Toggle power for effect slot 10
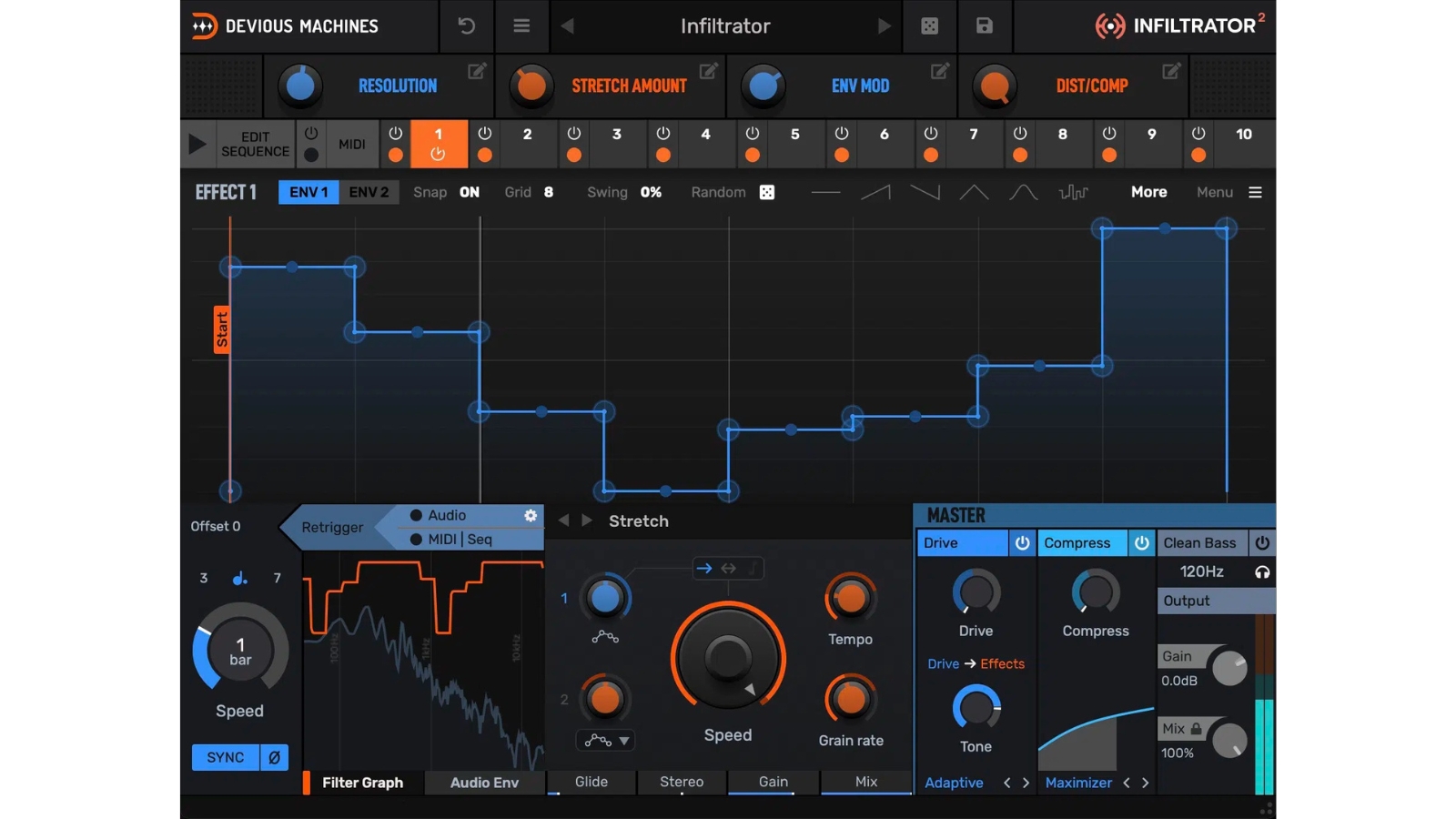This screenshot has height=819, width=1456. click(1198, 134)
